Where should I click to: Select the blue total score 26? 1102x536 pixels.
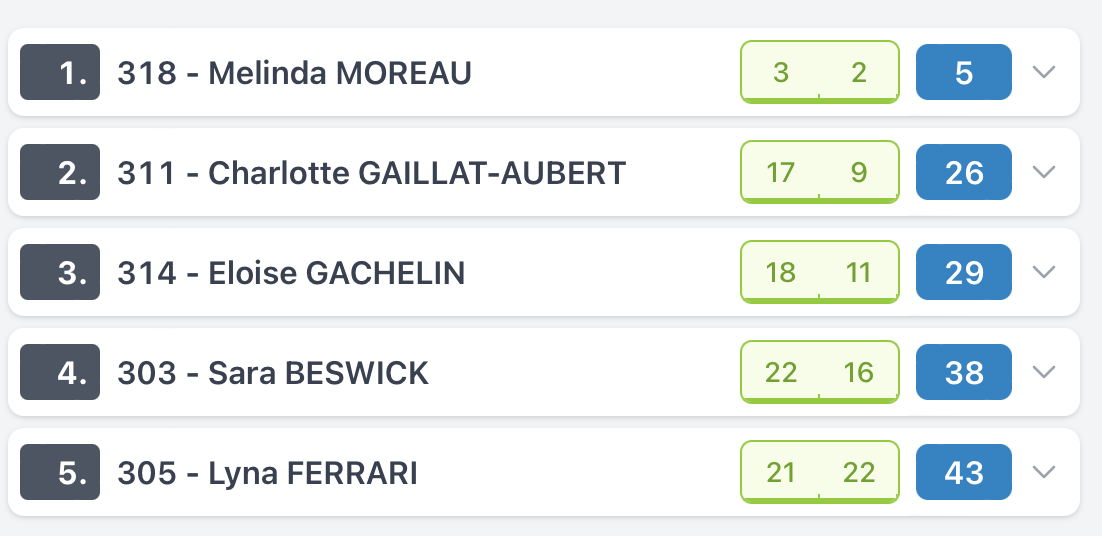tap(964, 172)
